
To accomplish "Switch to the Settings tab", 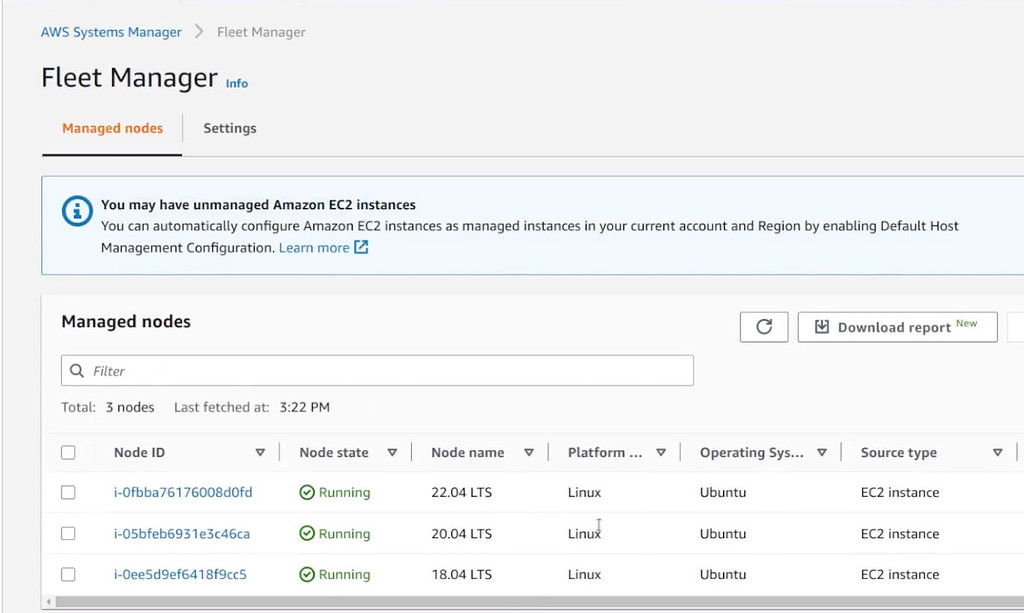I will click(229, 128).
